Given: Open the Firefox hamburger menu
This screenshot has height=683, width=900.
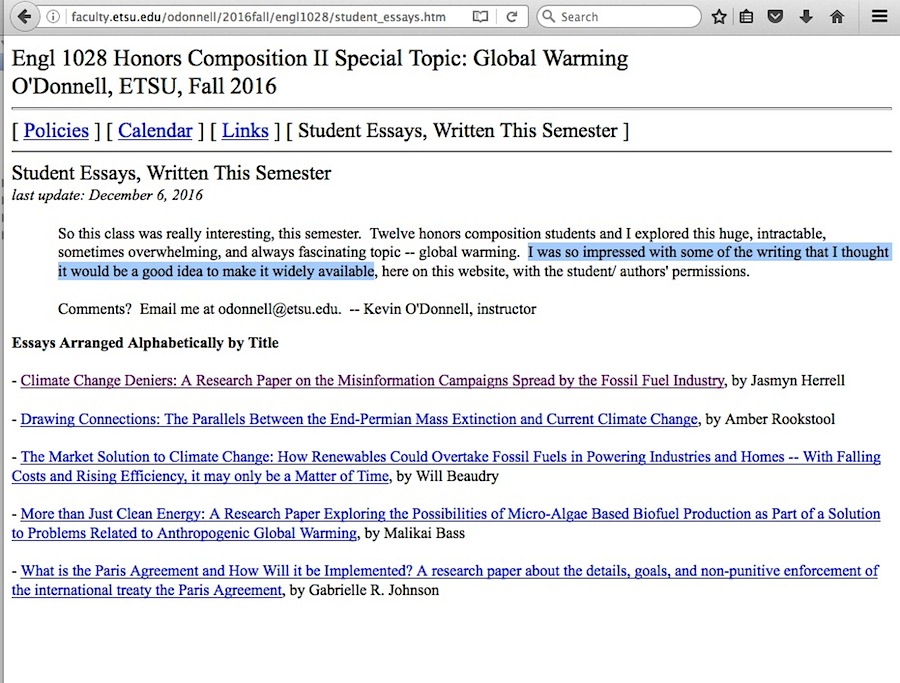Looking at the screenshot, I should coord(879,17).
